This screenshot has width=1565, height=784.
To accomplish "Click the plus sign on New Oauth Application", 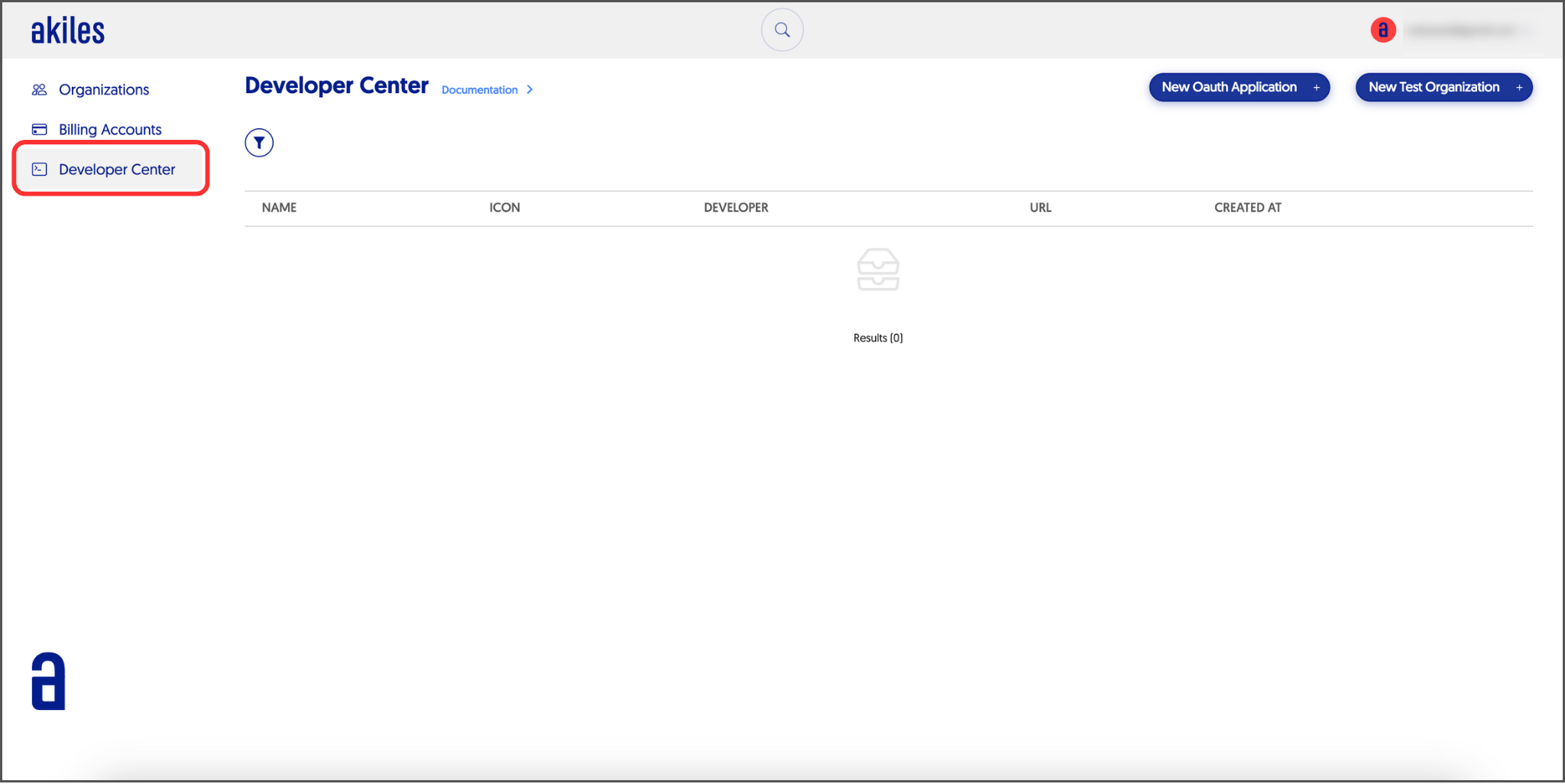I will click(x=1317, y=87).
